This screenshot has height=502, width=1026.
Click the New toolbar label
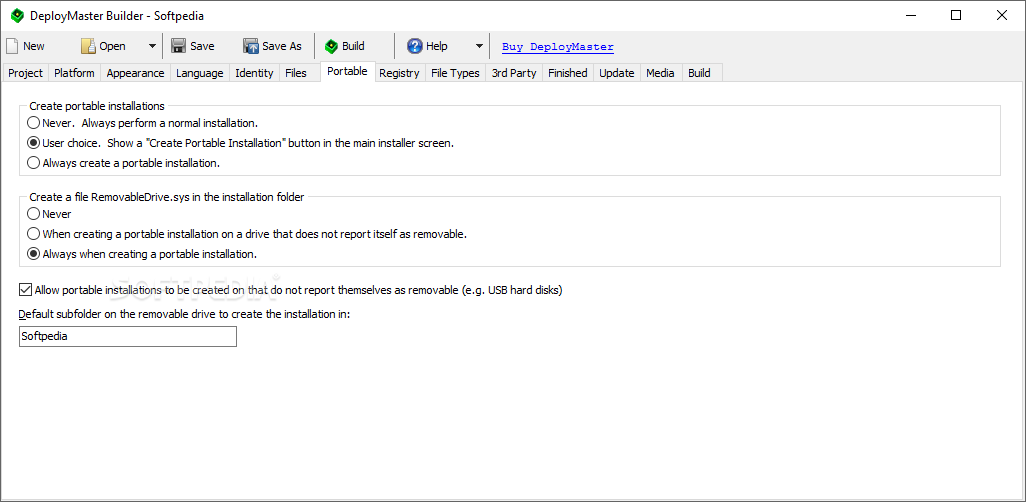point(34,46)
